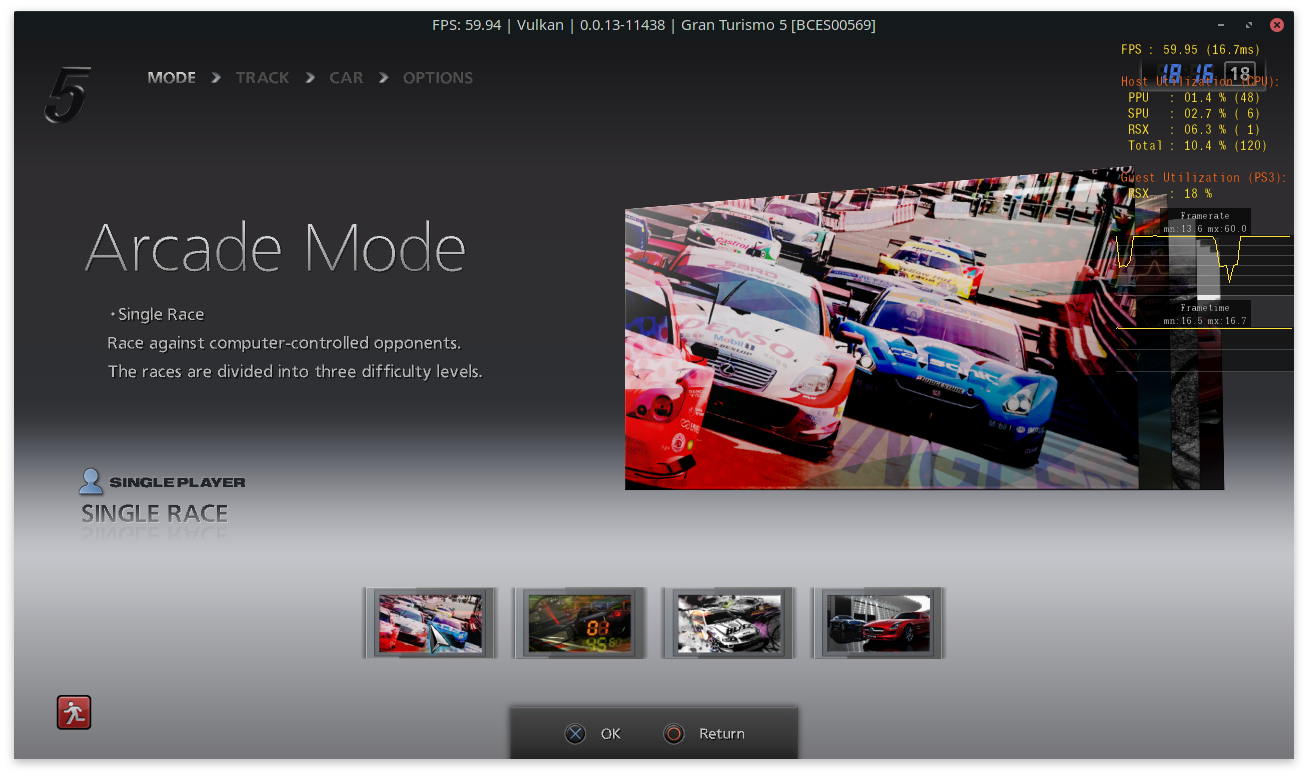Close the RPCS3 game window
This screenshot has width=1308, height=776.
click(1277, 25)
